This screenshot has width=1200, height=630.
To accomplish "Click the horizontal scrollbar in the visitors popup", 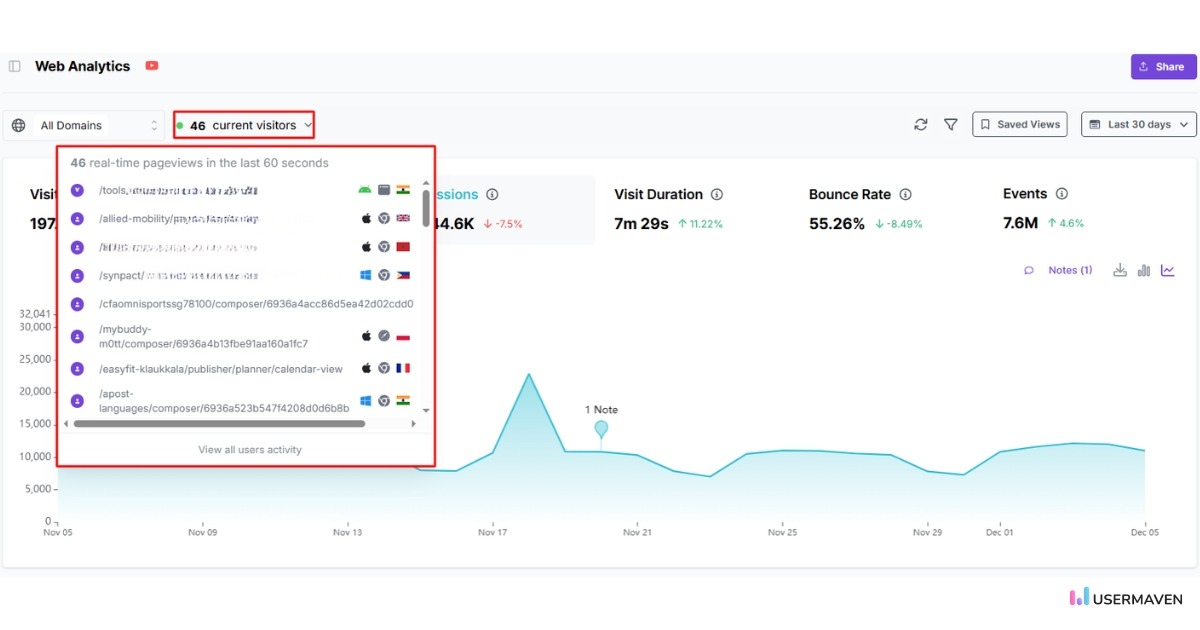I will [x=220, y=423].
